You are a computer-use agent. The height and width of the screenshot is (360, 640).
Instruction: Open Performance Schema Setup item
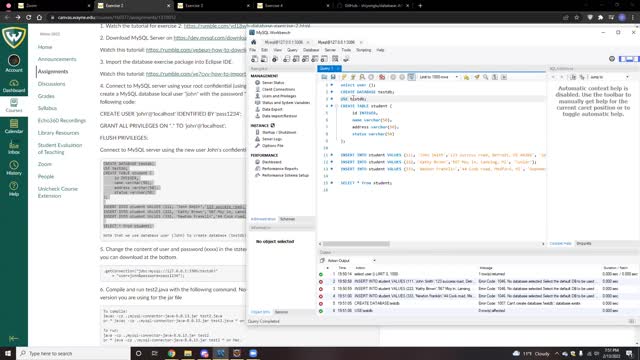click(x=285, y=176)
